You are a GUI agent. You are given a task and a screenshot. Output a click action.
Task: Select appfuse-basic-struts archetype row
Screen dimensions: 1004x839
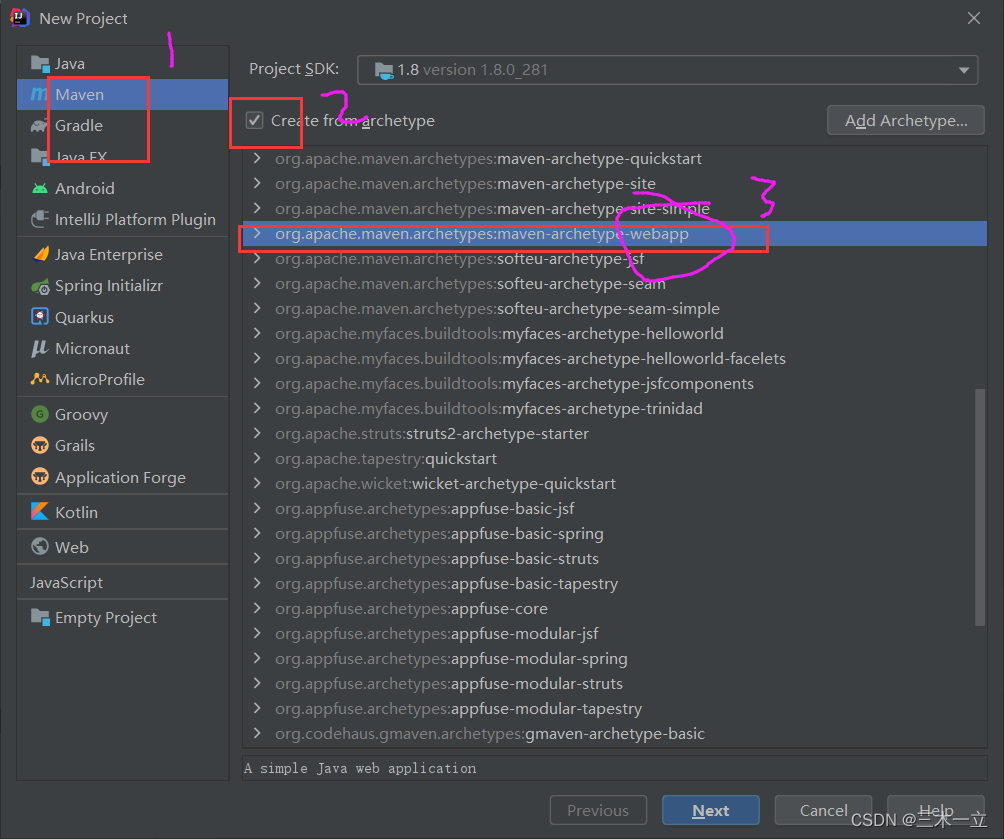coord(615,558)
